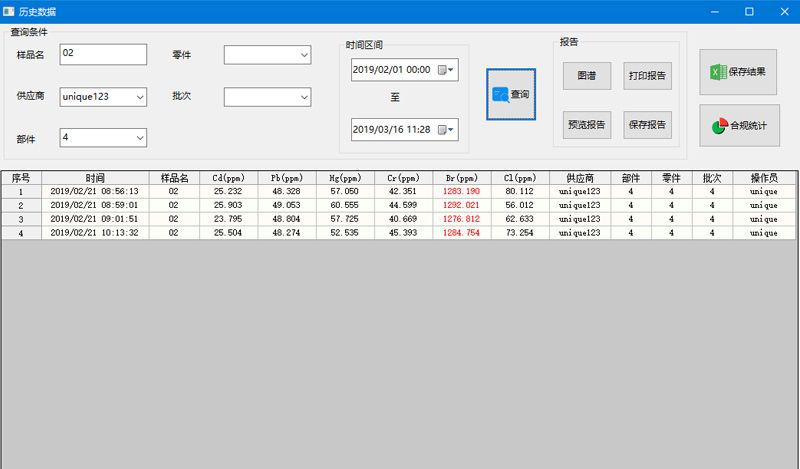Open calendar picker for start date

click(x=446, y=70)
